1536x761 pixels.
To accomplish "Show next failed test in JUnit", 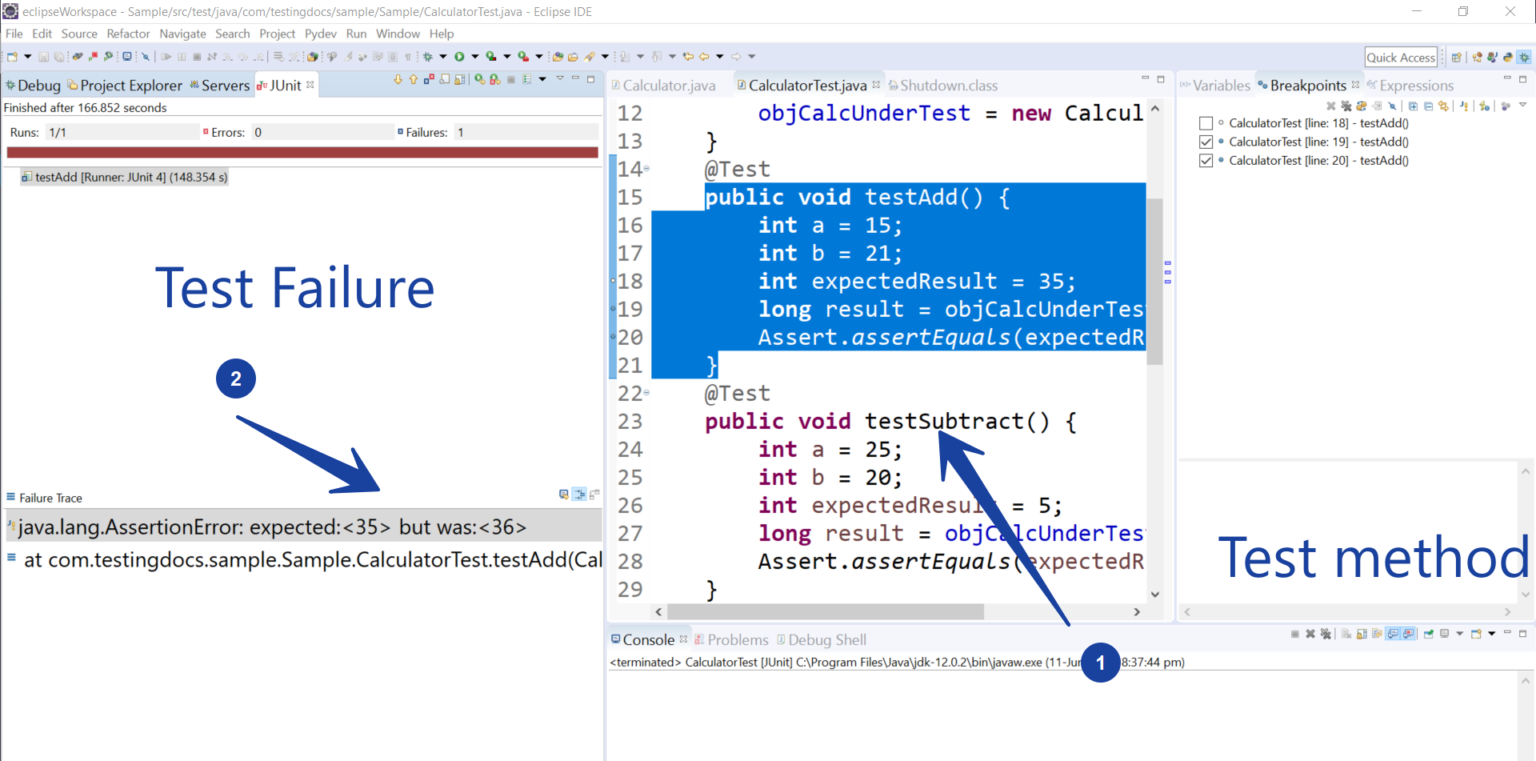I will [398, 79].
